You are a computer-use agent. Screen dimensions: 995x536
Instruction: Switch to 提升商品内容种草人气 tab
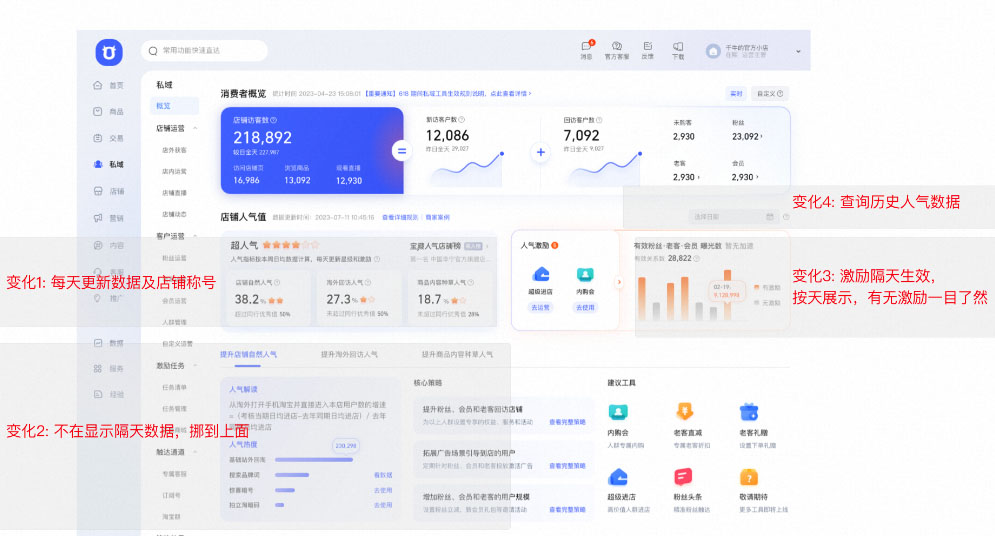point(457,355)
